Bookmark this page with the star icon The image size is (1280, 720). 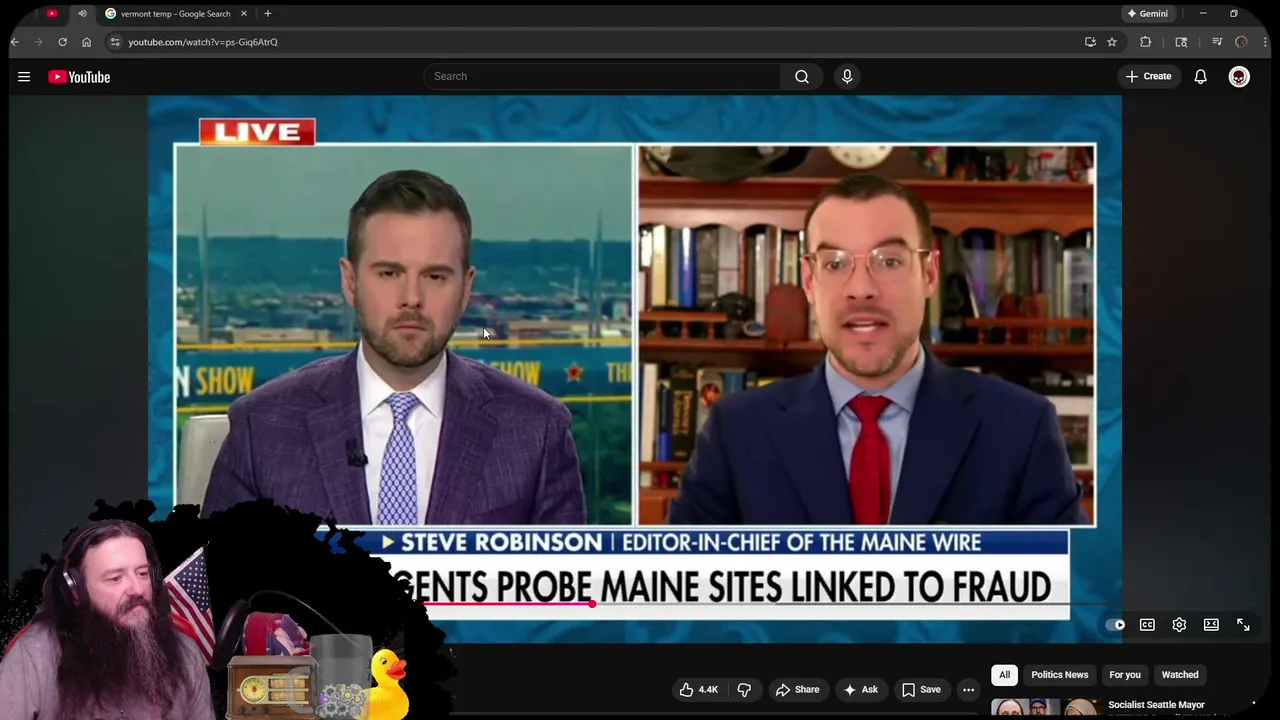pyautogui.click(x=1112, y=42)
